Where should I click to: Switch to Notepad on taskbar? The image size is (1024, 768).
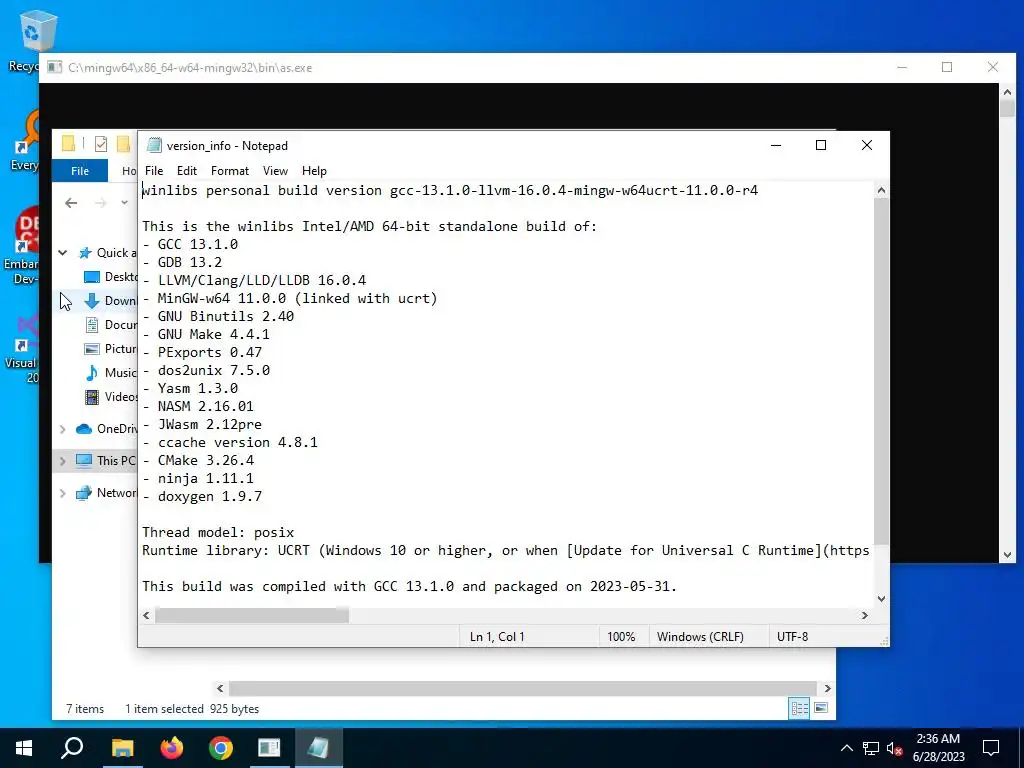(319, 748)
